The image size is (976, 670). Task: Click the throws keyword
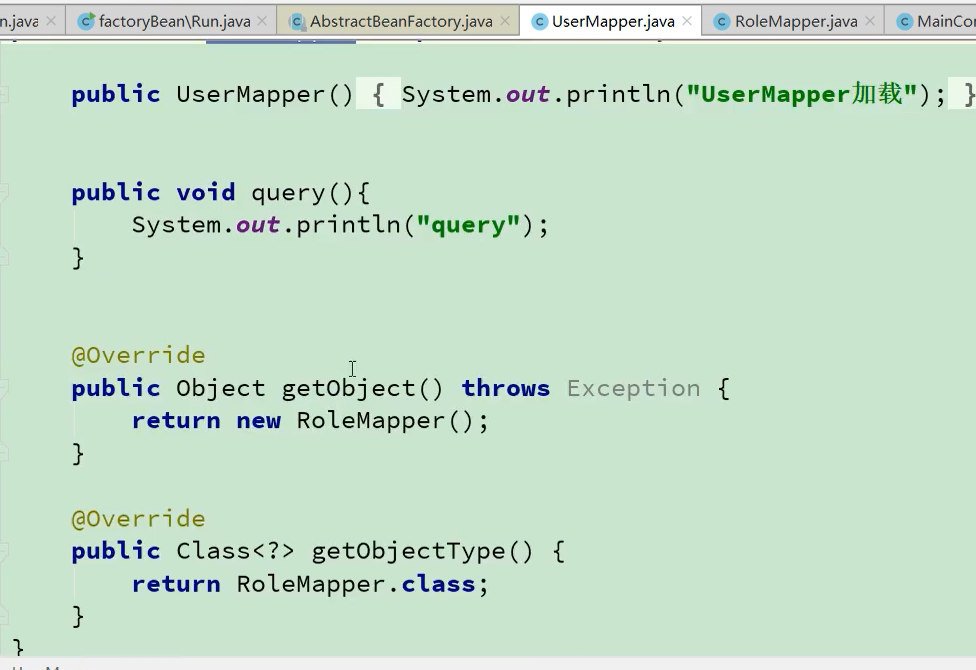click(505, 389)
